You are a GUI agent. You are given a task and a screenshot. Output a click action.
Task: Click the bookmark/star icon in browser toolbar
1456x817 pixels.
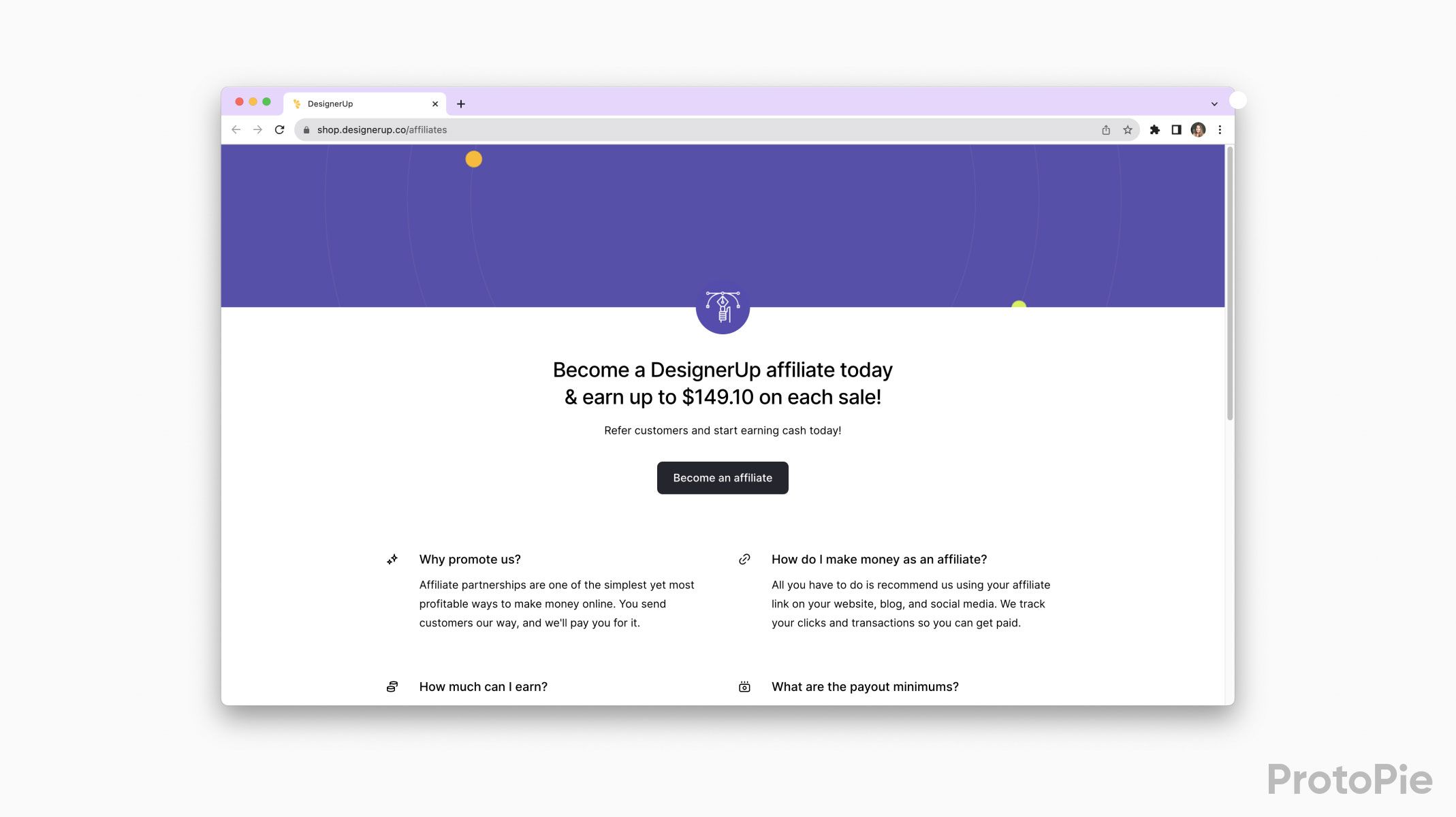(1128, 129)
